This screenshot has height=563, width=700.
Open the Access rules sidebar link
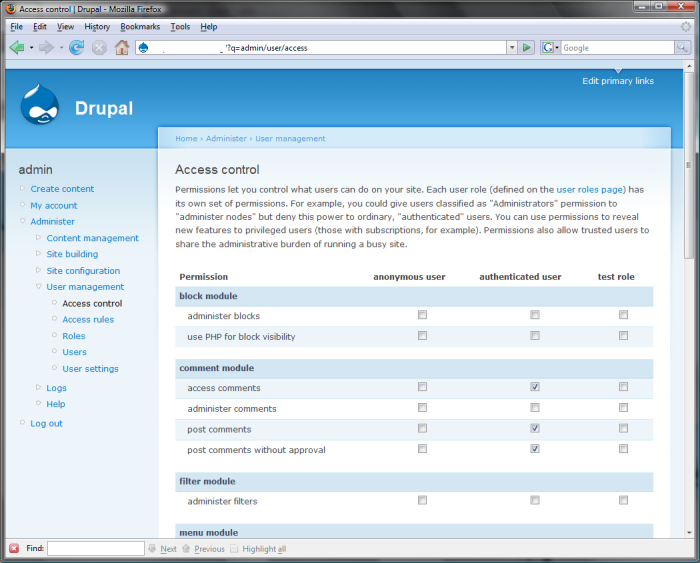click(88, 320)
